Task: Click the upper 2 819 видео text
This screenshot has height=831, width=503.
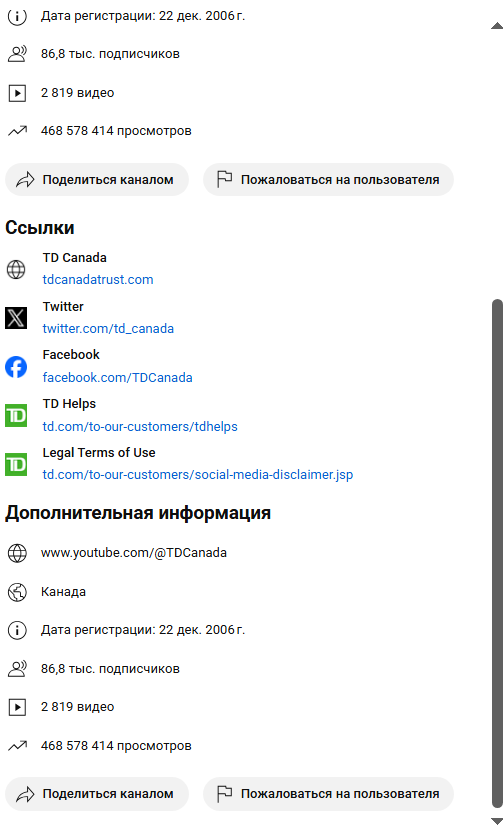Action: pos(77,93)
